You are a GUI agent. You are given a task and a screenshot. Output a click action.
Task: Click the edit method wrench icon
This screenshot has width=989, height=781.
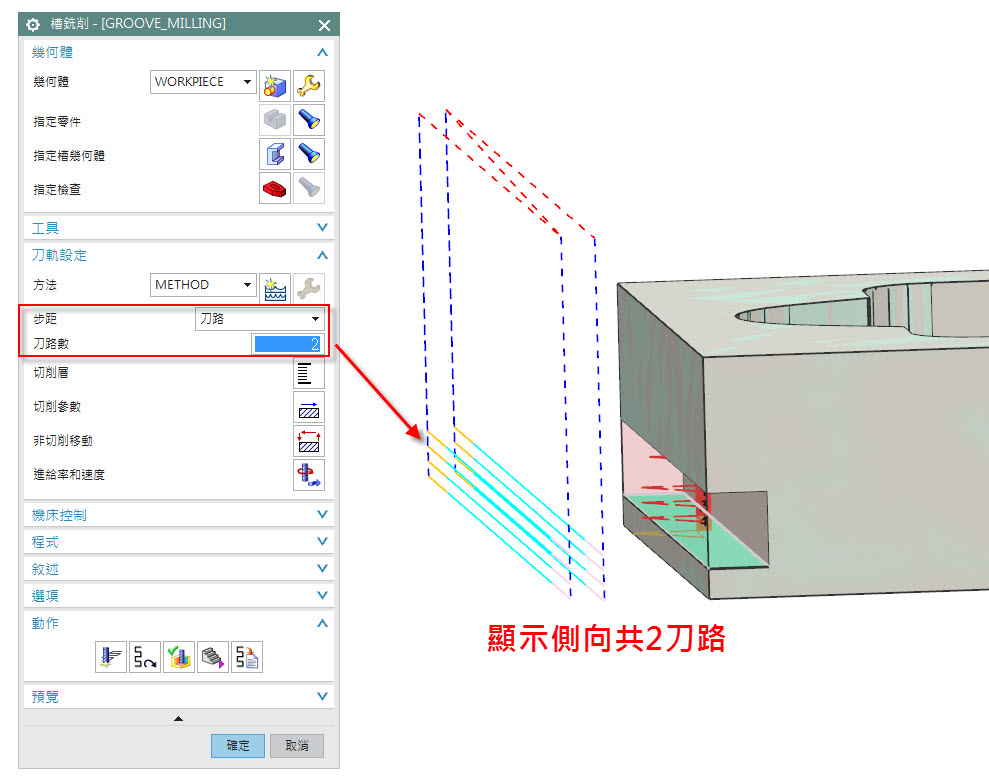pos(309,289)
